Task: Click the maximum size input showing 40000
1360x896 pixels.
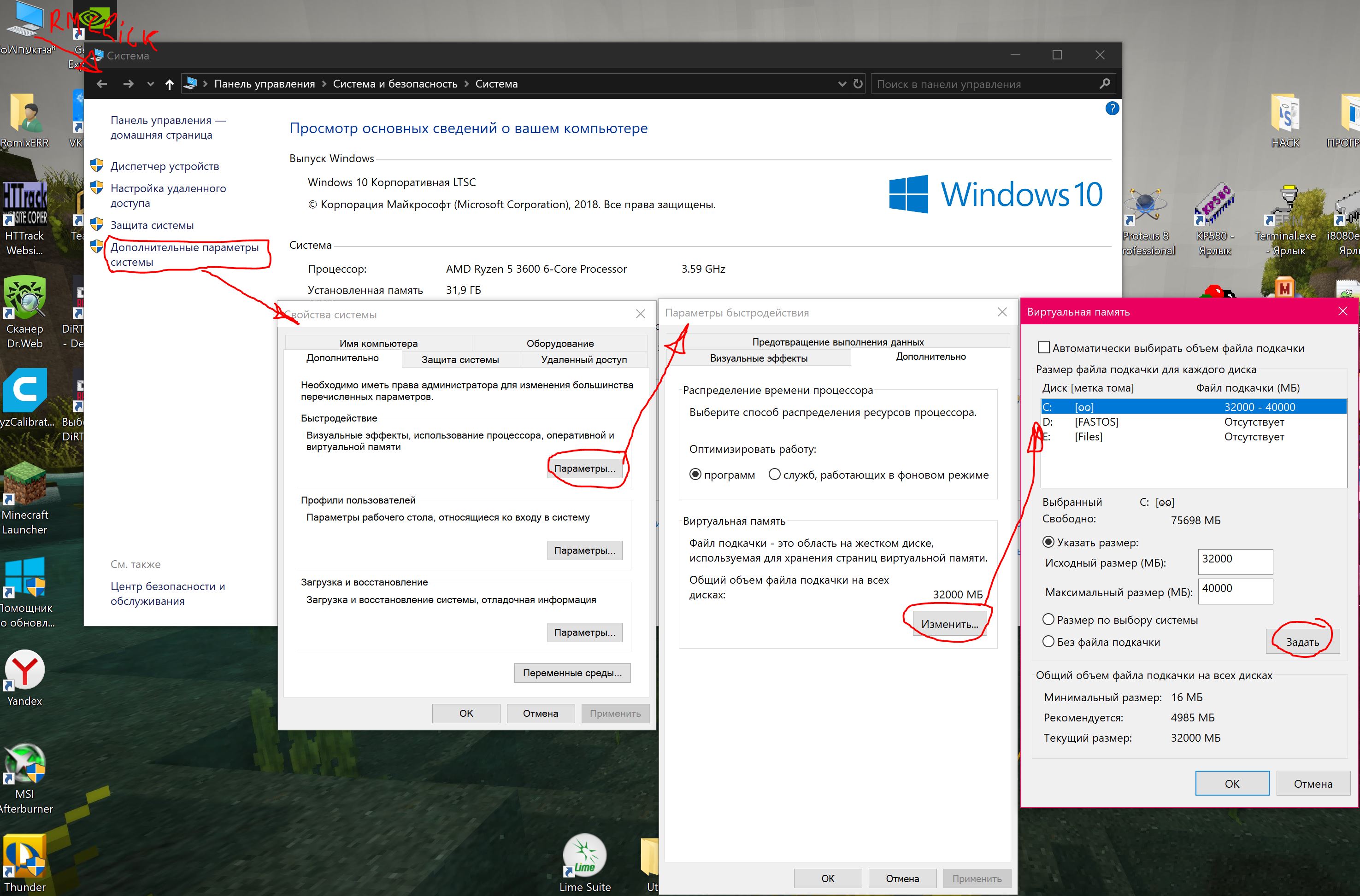Action: 1235,591
